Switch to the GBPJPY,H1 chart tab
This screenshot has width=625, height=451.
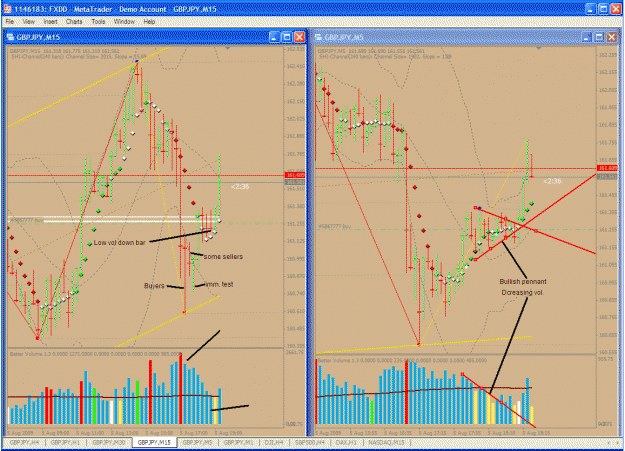[x=65, y=443]
